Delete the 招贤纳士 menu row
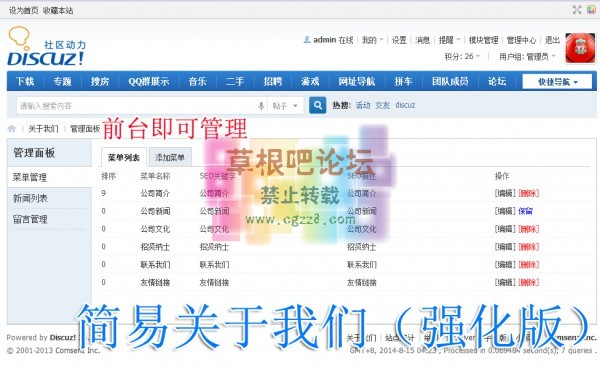The width and height of the screenshot is (600, 371). pos(528,247)
